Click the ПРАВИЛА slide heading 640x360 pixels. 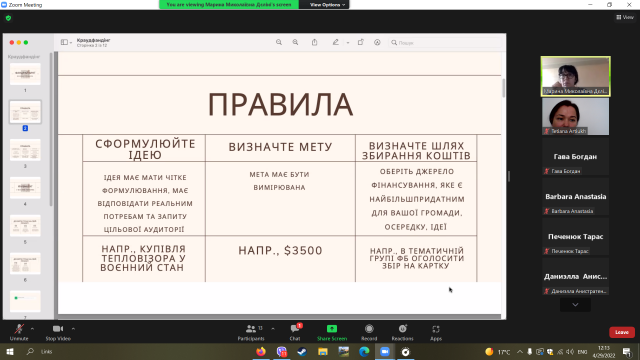tap(280, 104)
